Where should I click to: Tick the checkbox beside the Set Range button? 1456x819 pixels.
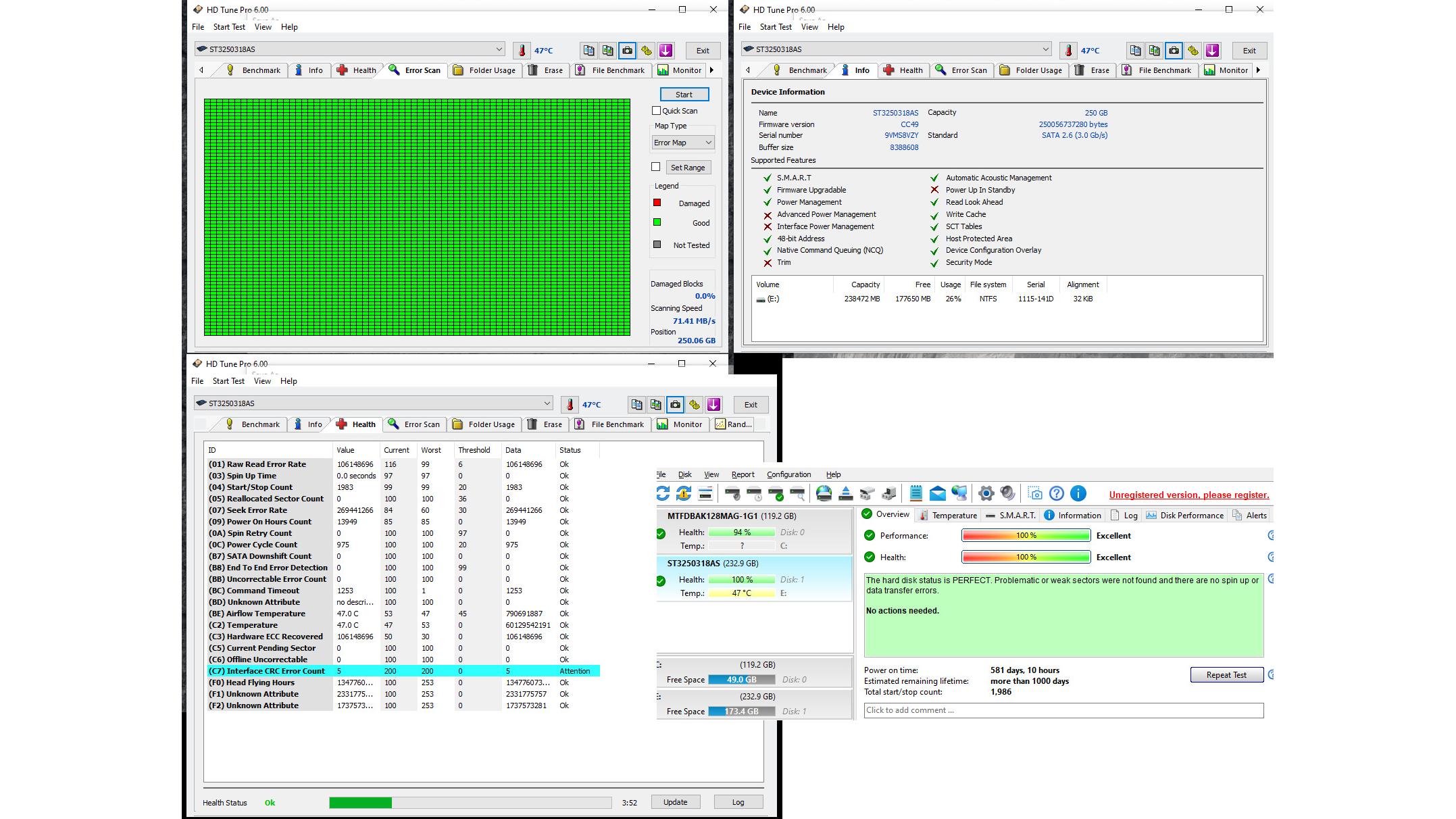click(x=655, y=167)
